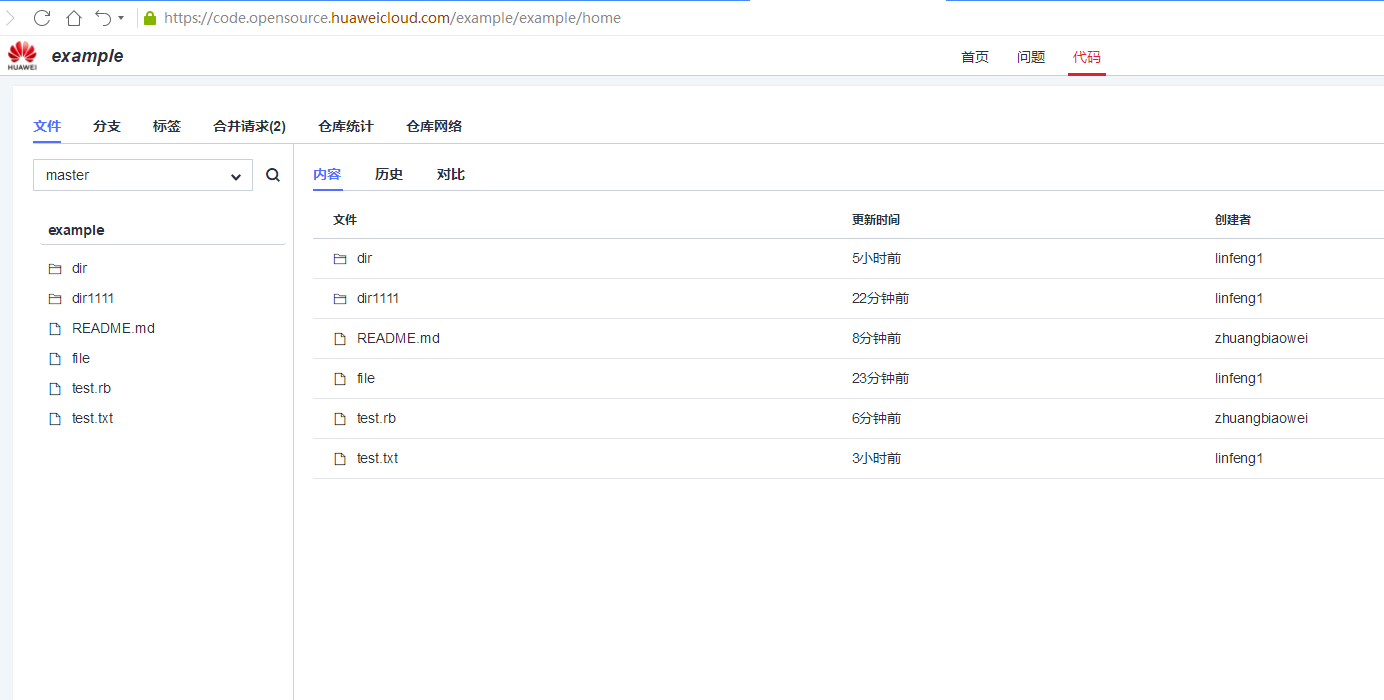Image resolution: width=1384 pixels, height=700 pixels.
Task: Select the 内容 sub-tab
Action: click(x=327, y=174)
